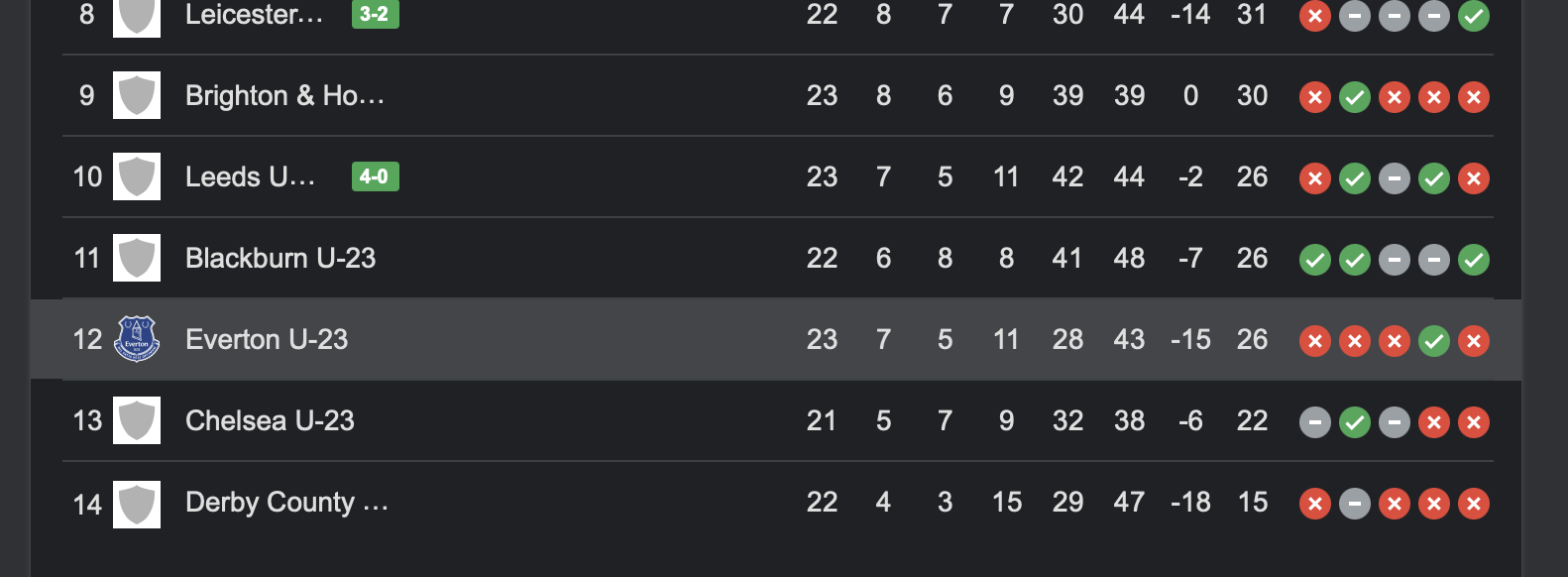Click Chelsea U-23's green win form icon
The image size is (1568, 577).
[1355, 422]
